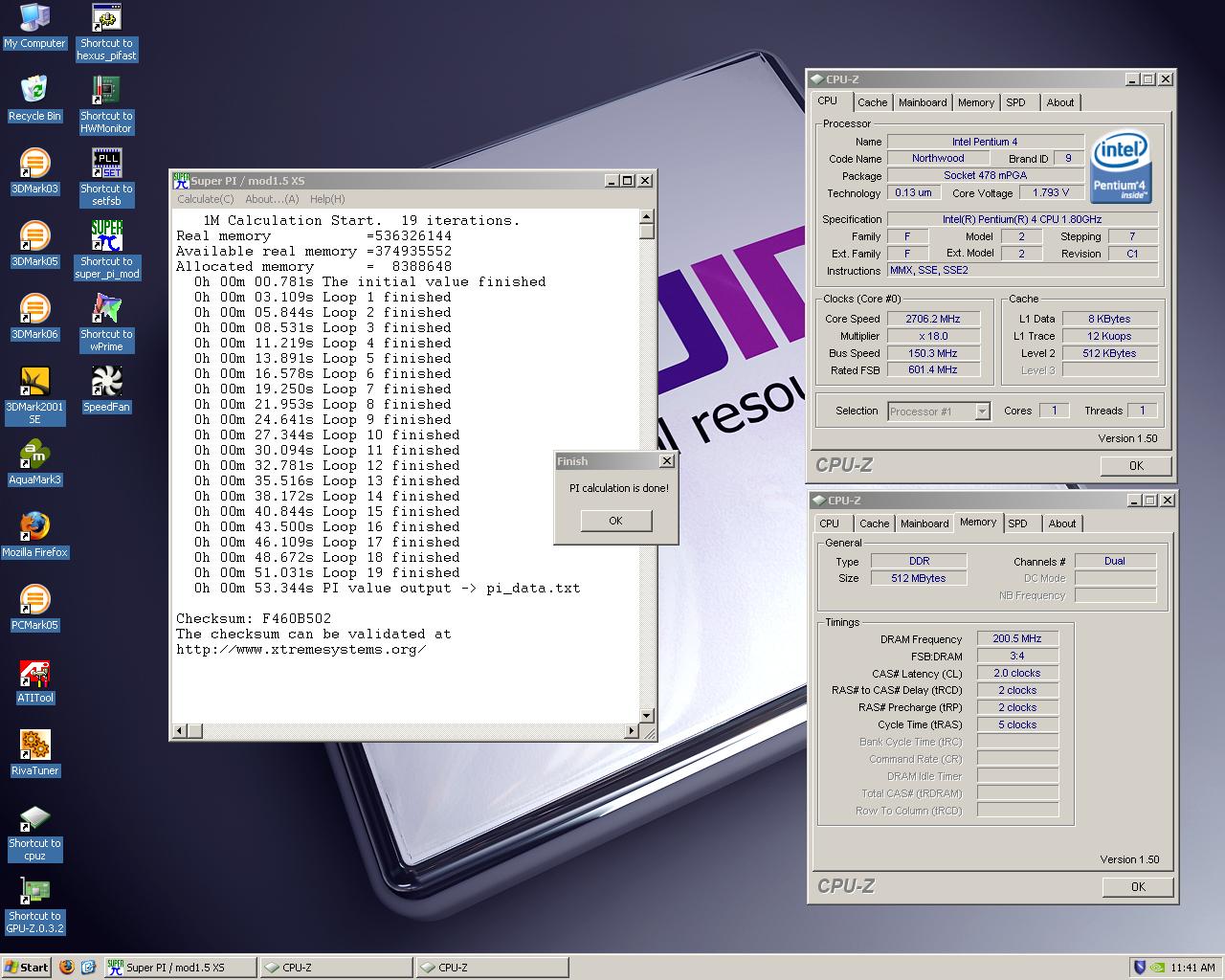The height and width of the screenshot is (980, 1225).
Task: Click FSB:DRAM ratio value 3:4
Action: coord(1017,656)
